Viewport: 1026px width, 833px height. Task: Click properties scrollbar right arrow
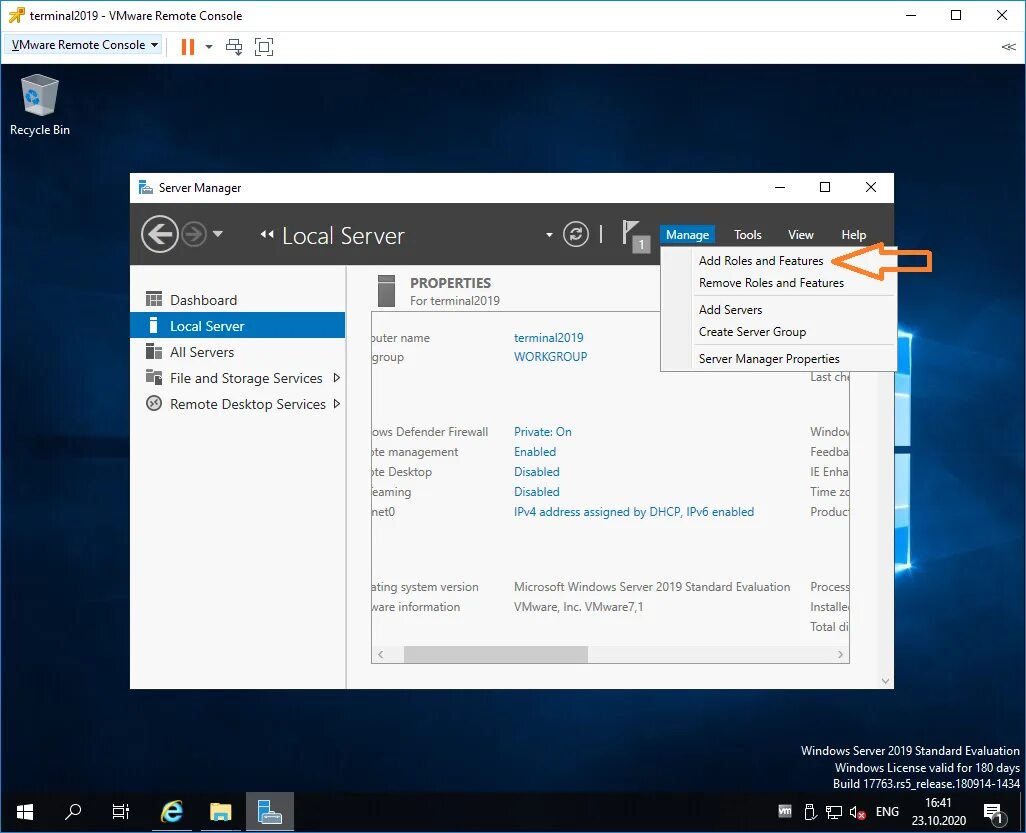click(x=840, y=654)
